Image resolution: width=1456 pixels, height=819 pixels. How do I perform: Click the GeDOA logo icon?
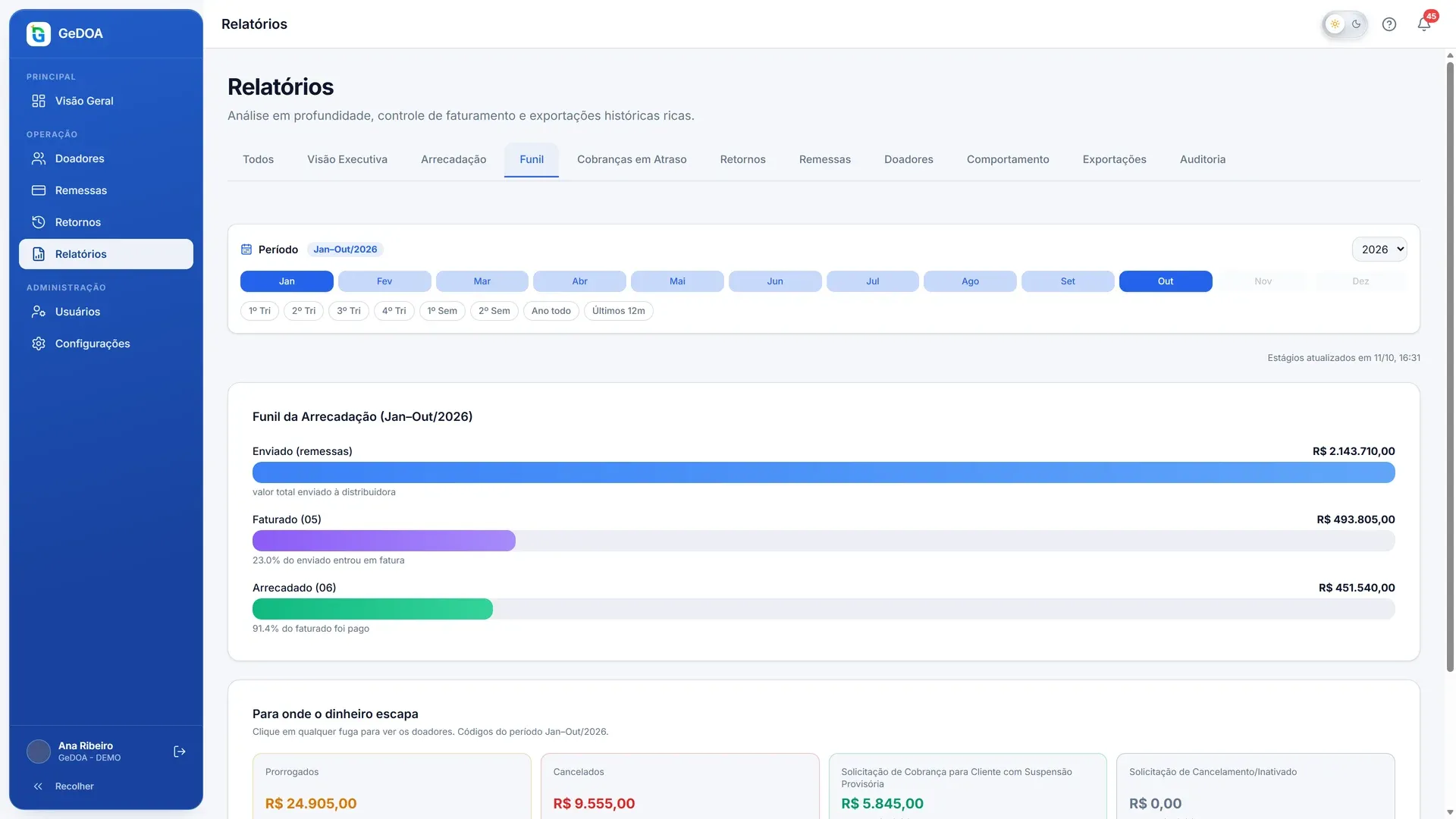pyautogui.click(x=39, y=33)
